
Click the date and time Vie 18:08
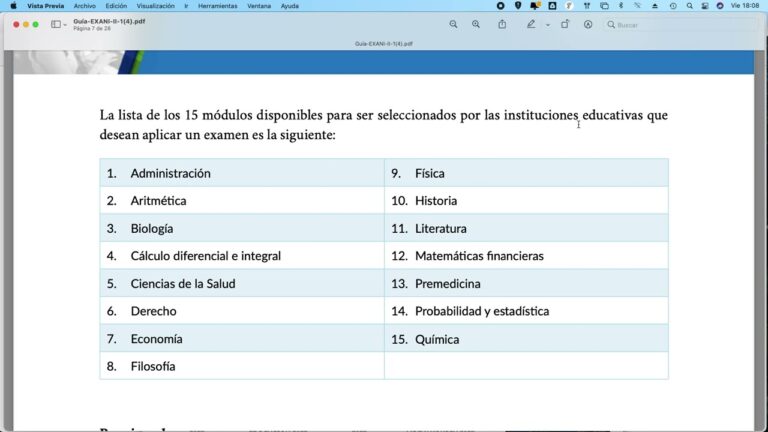click(x=744, y=6)
